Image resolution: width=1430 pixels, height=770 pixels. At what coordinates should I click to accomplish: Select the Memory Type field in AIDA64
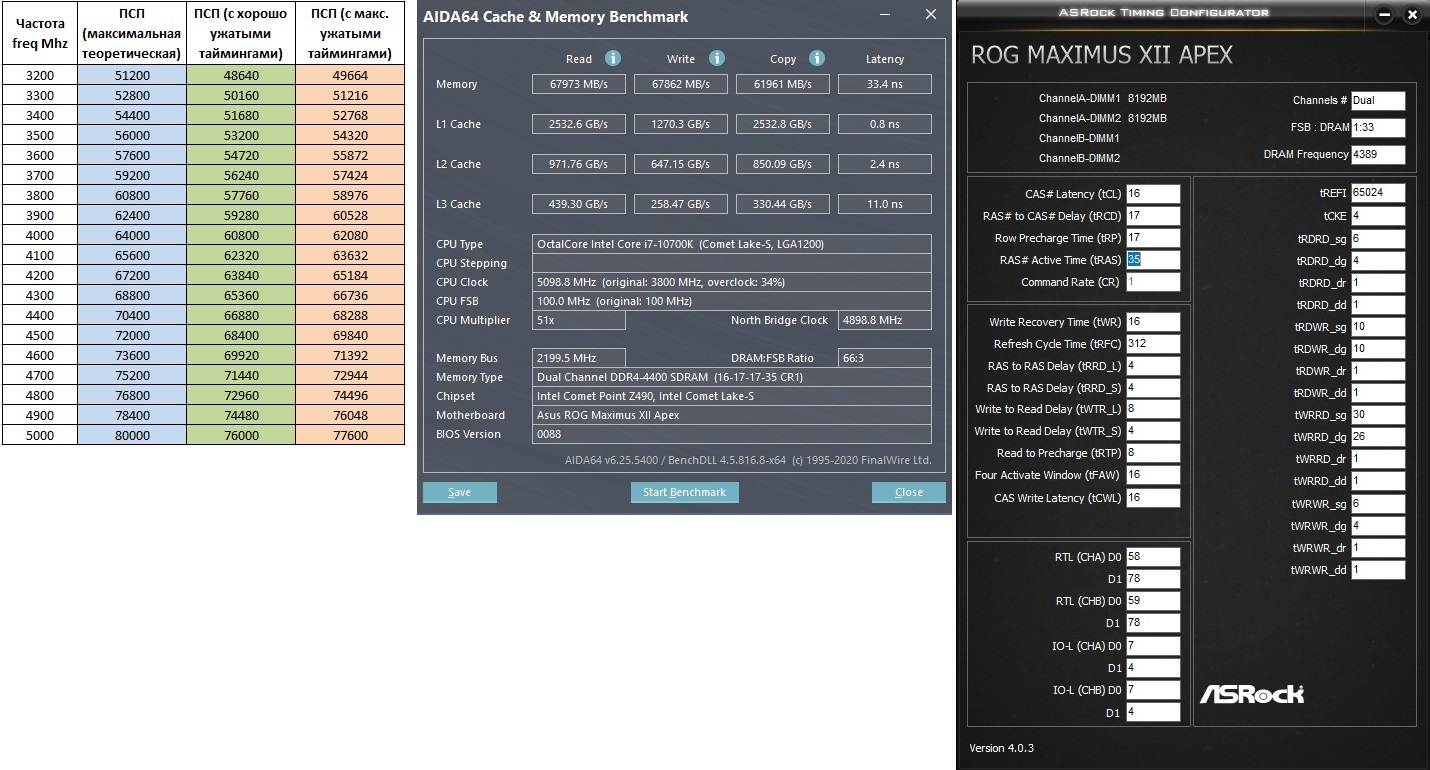click(x=732, y=377)
